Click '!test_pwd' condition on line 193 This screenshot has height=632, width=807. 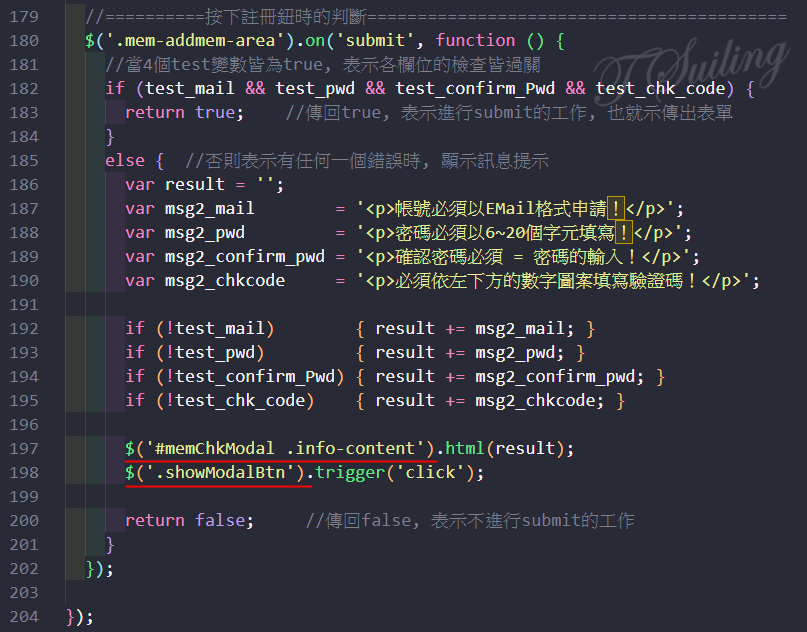(x=214, y=353)
